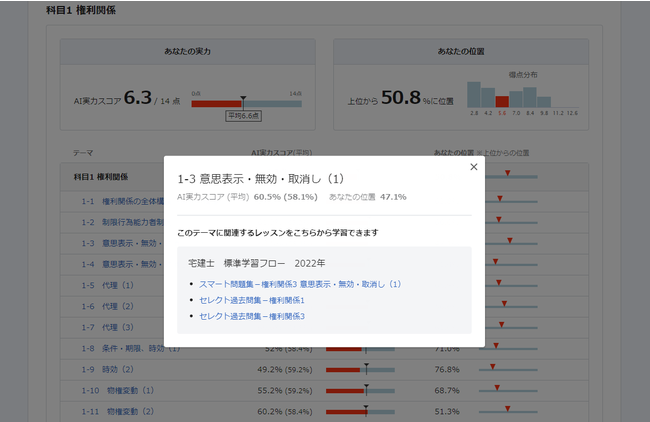Click the position marker beside 51.3%
The width and height of the screenshot is (650, 422).
pos(507,411)
